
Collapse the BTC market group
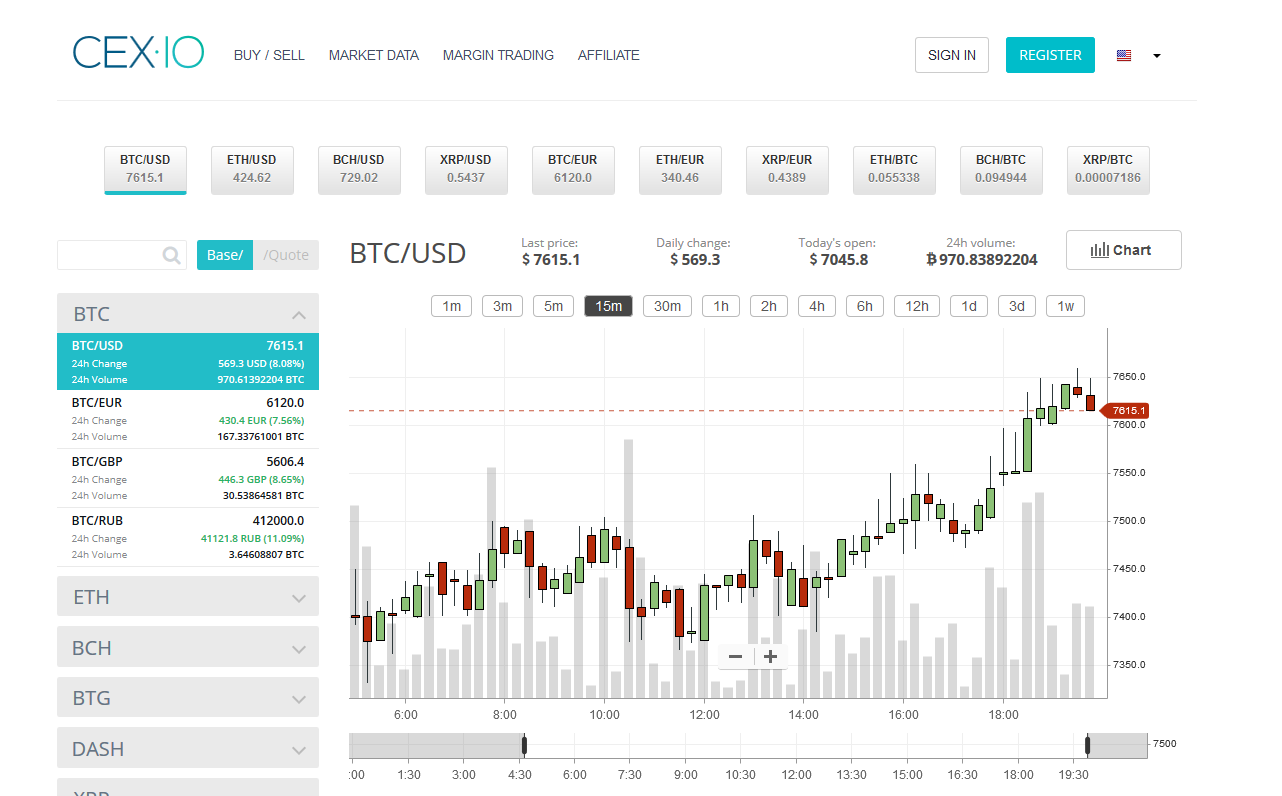pyautogui.click(x=188, y=313)
